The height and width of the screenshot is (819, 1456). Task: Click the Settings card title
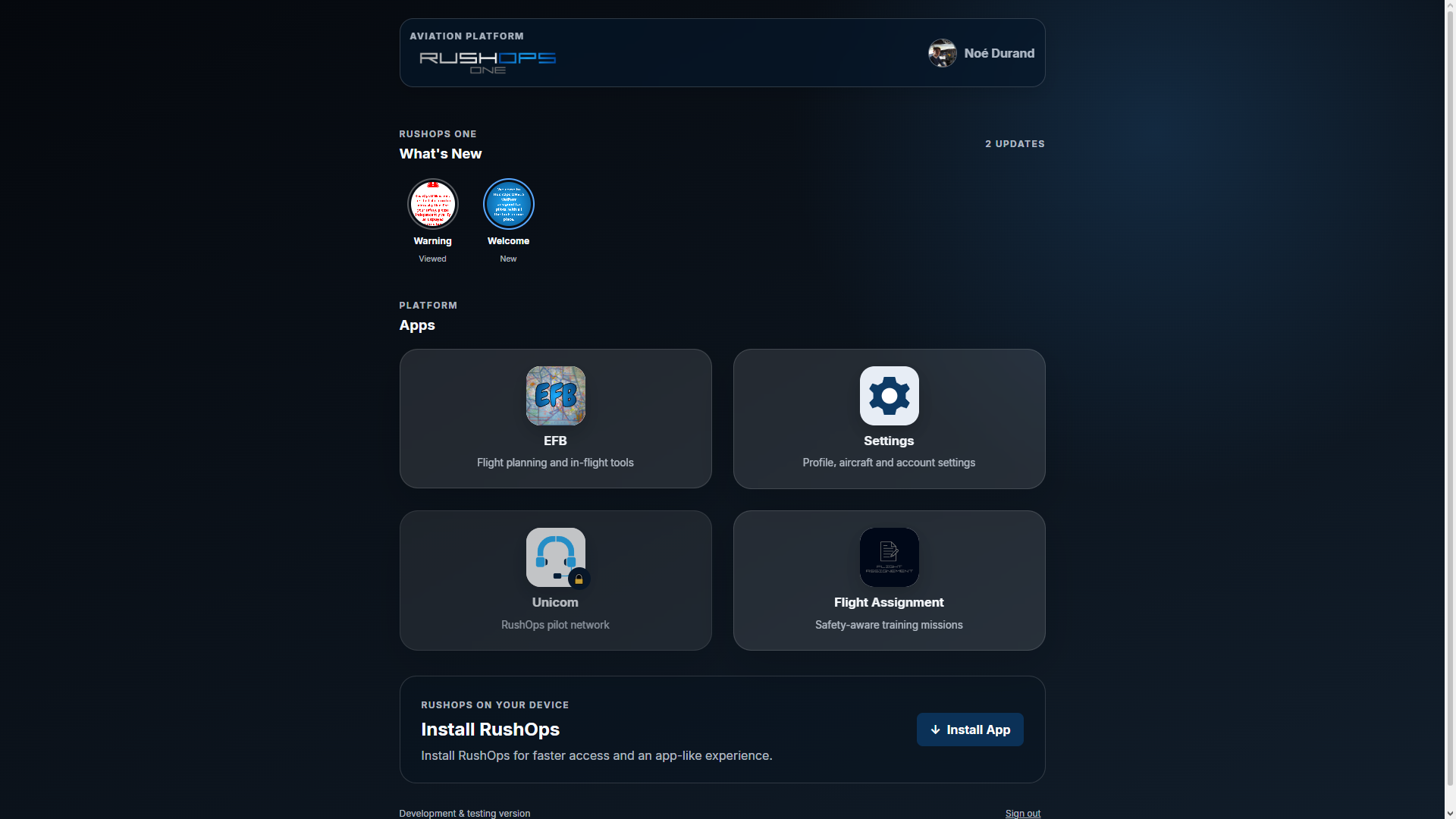889,441
